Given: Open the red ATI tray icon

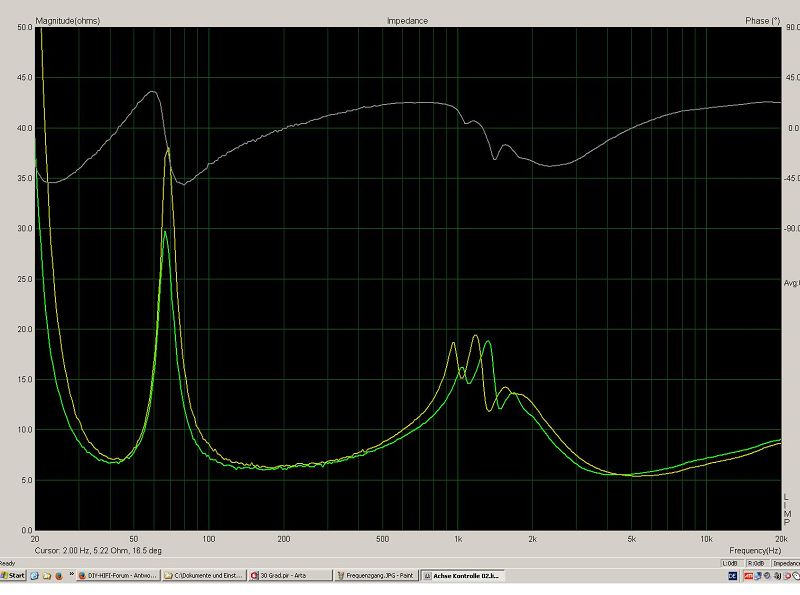Looking at the screenshot, I should 747,576.
